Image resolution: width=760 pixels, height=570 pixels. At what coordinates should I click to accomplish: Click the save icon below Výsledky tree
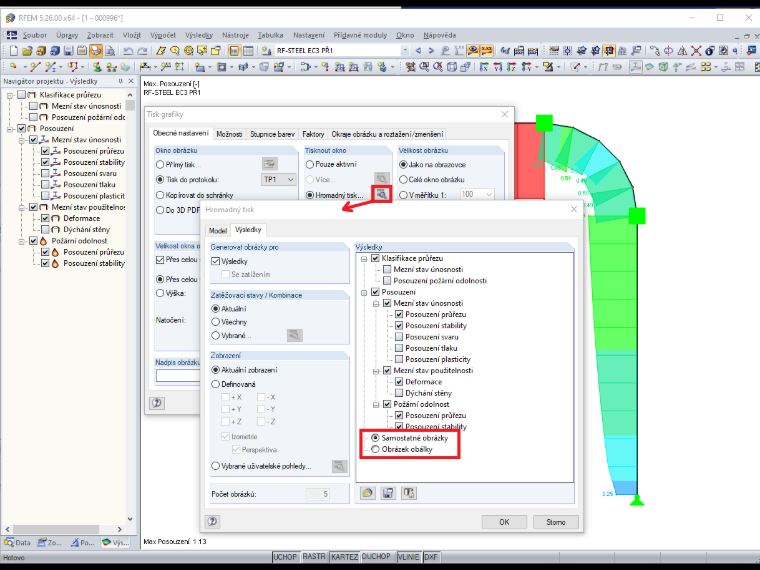[x=388, y=493]
